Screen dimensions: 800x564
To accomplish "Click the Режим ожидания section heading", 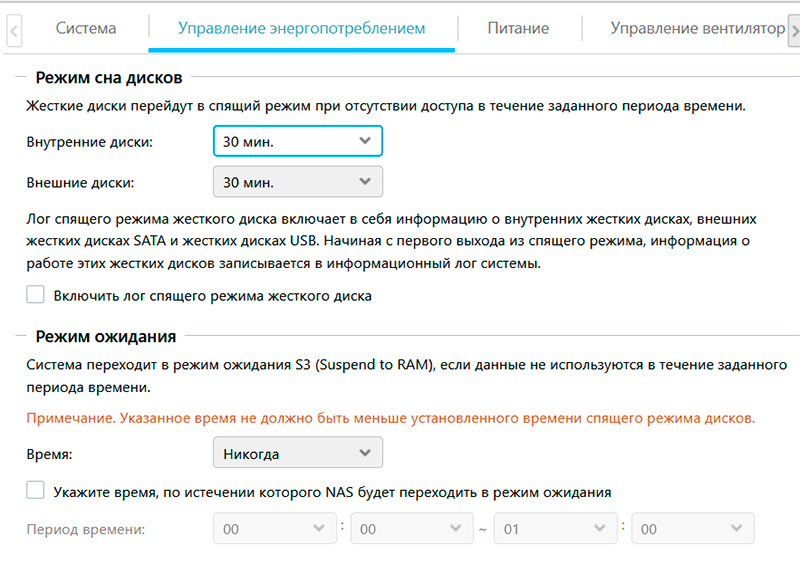I will (x=105, y=336).
